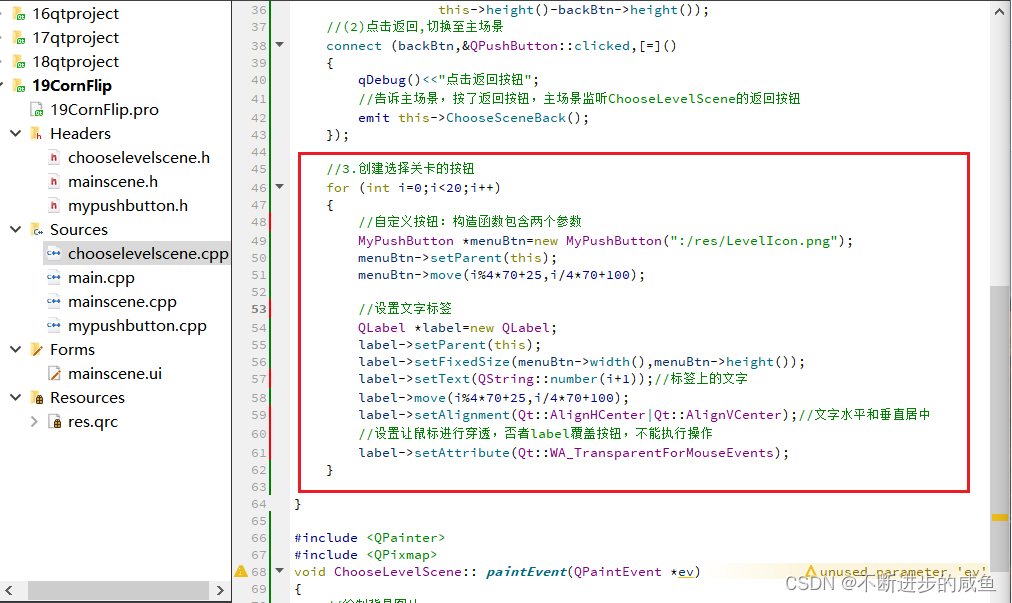Open mypushbutton.h header file
Viewport: 1012px width, 603px height.
point(128,205)
